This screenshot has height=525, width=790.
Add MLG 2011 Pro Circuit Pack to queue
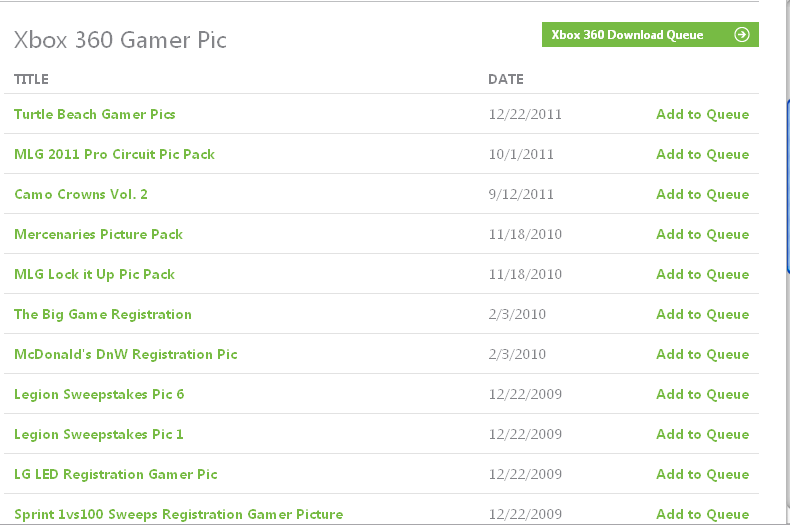(x=702, y=154)
